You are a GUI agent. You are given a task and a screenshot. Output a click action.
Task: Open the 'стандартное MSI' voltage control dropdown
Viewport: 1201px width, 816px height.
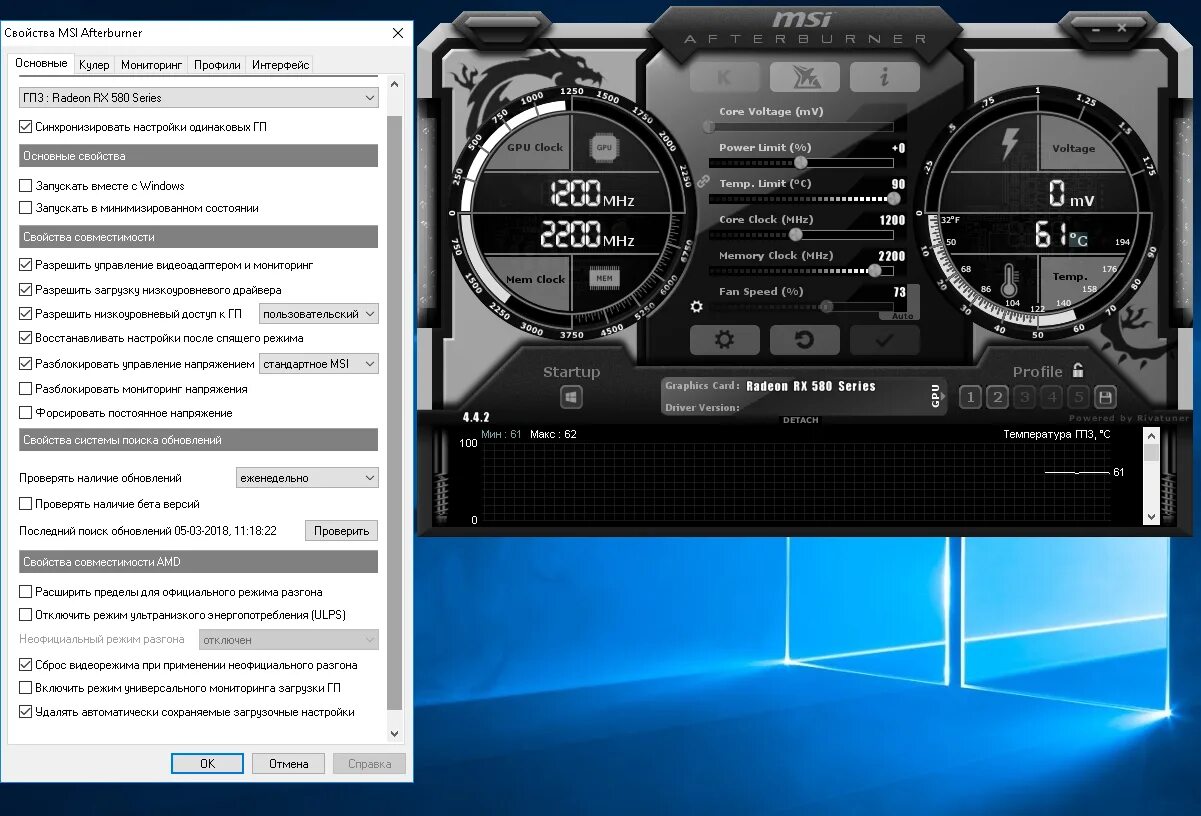(x=319, y=364)
